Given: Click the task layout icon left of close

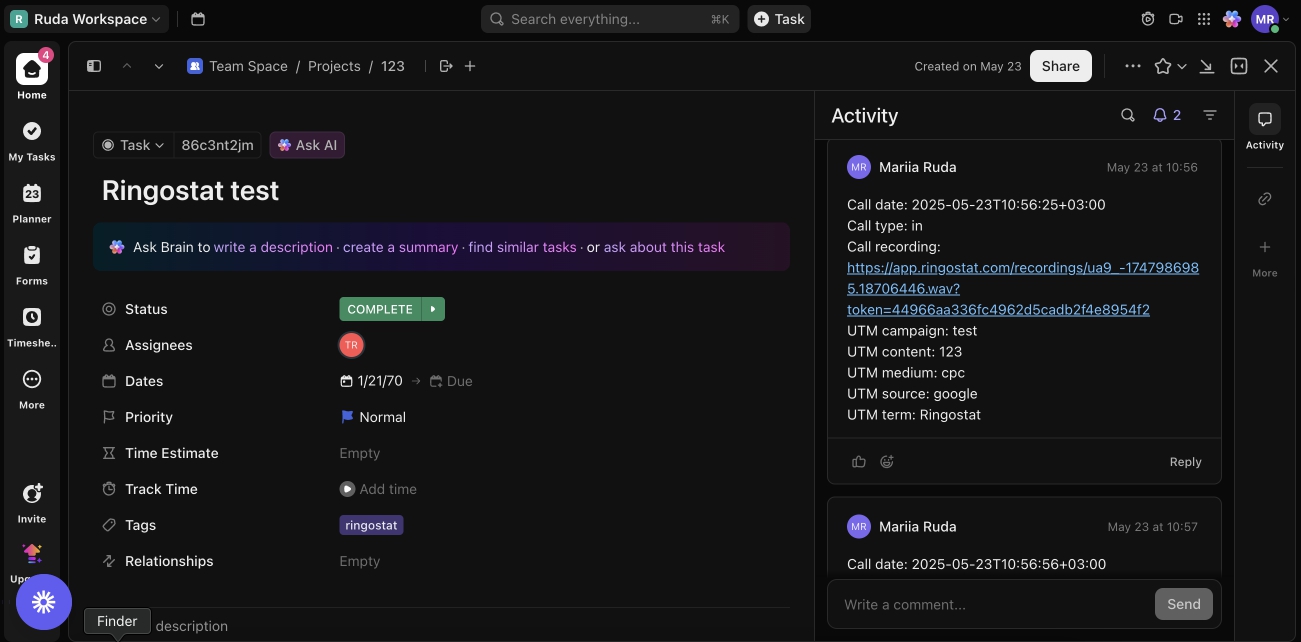Looking at the screenshot, I should (1239, 66).
